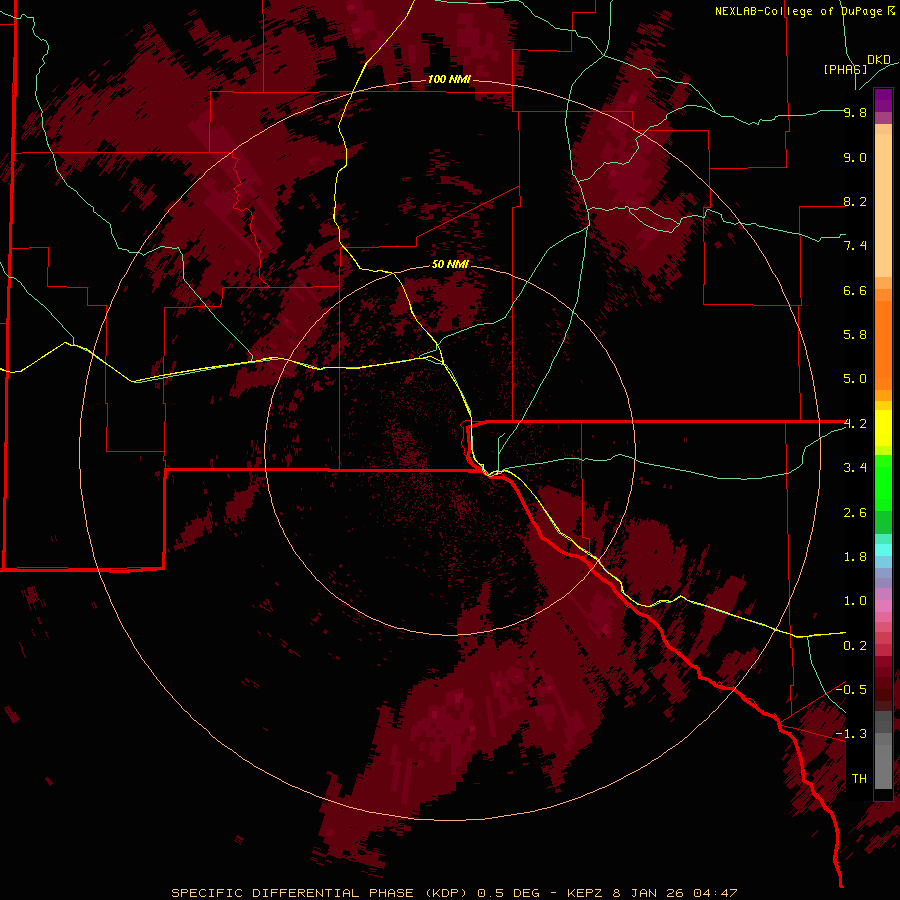900x900 pixels.
Task: Click the DKD label at top right
Action: coord(879,60)
